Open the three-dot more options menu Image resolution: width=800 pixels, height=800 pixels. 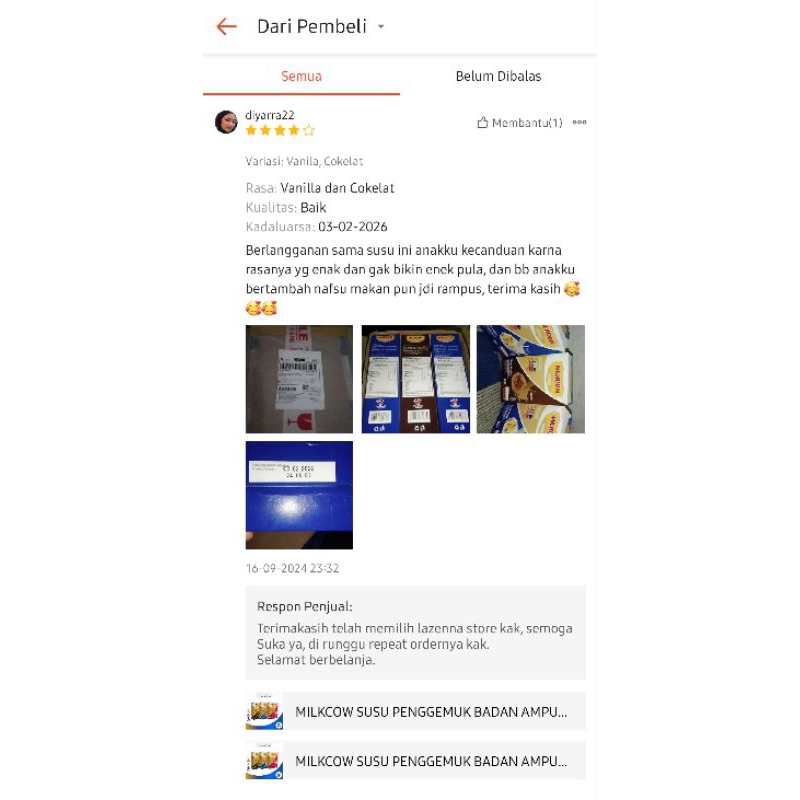click(579, 122)
